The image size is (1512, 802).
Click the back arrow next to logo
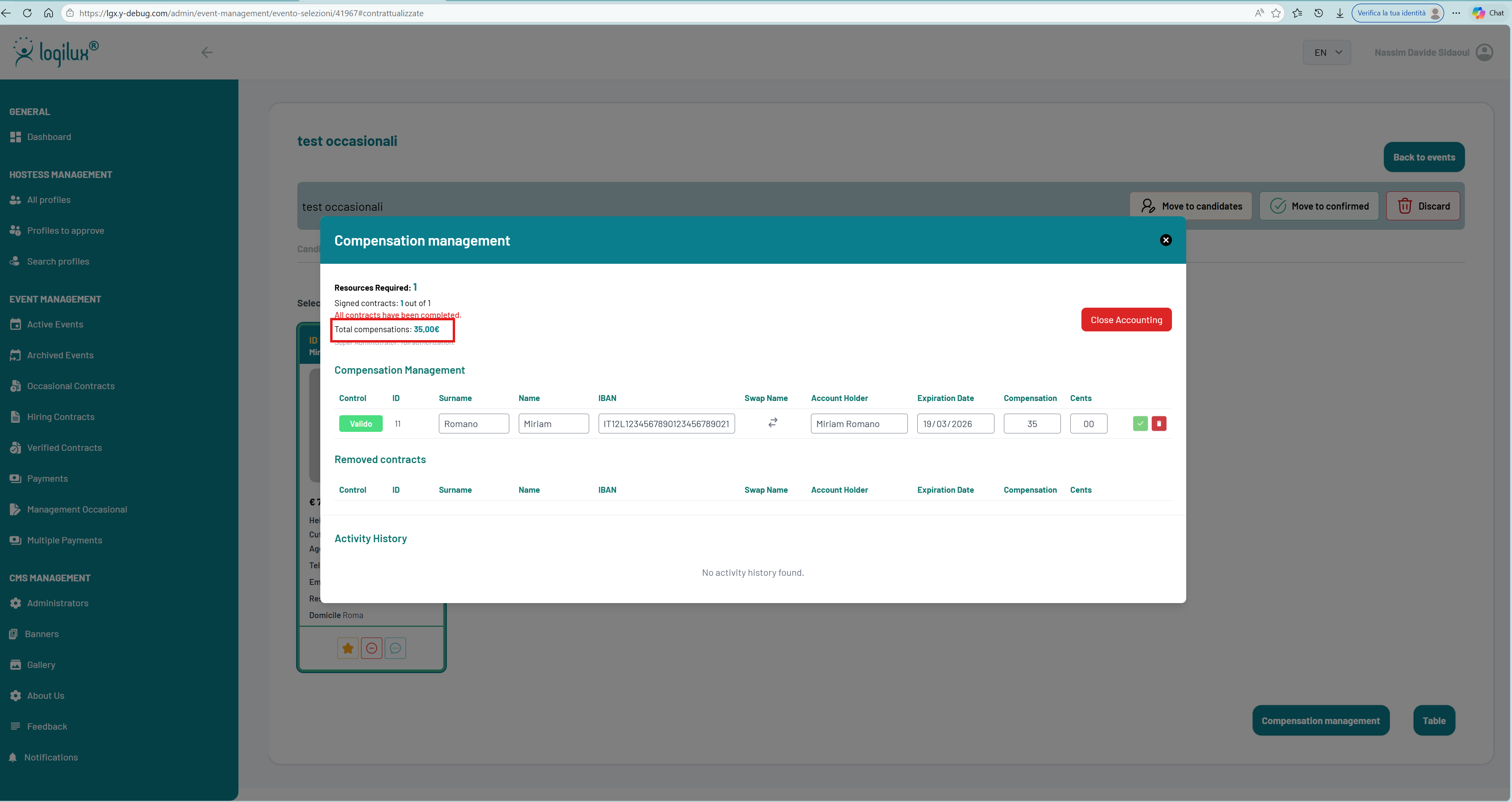[x=207, y=52]
